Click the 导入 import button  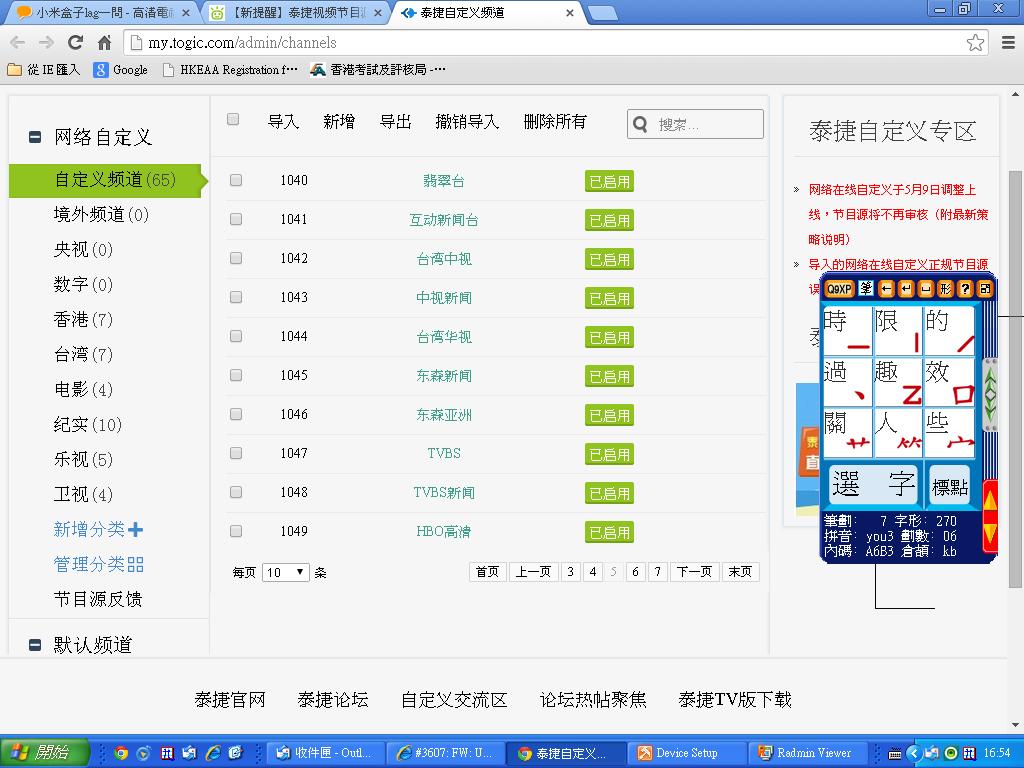[283, 121]
